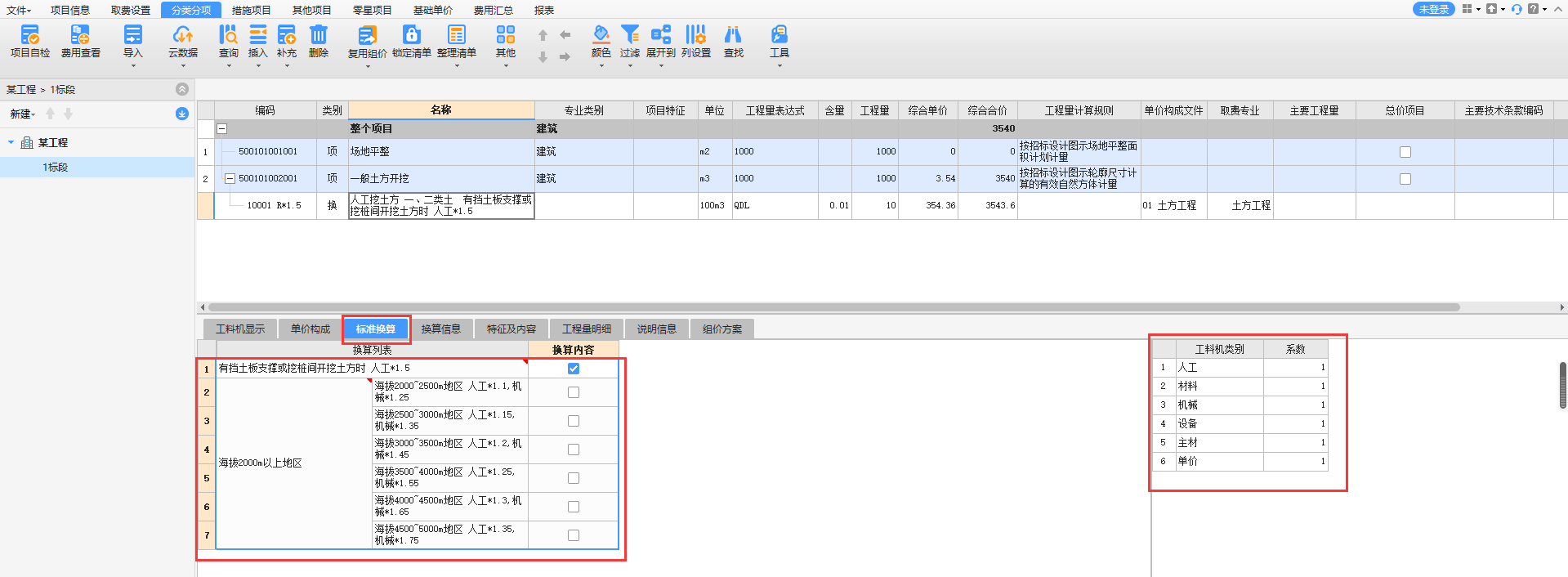
Task: Select the 锁定清单 lock icon
Action: 412,35
